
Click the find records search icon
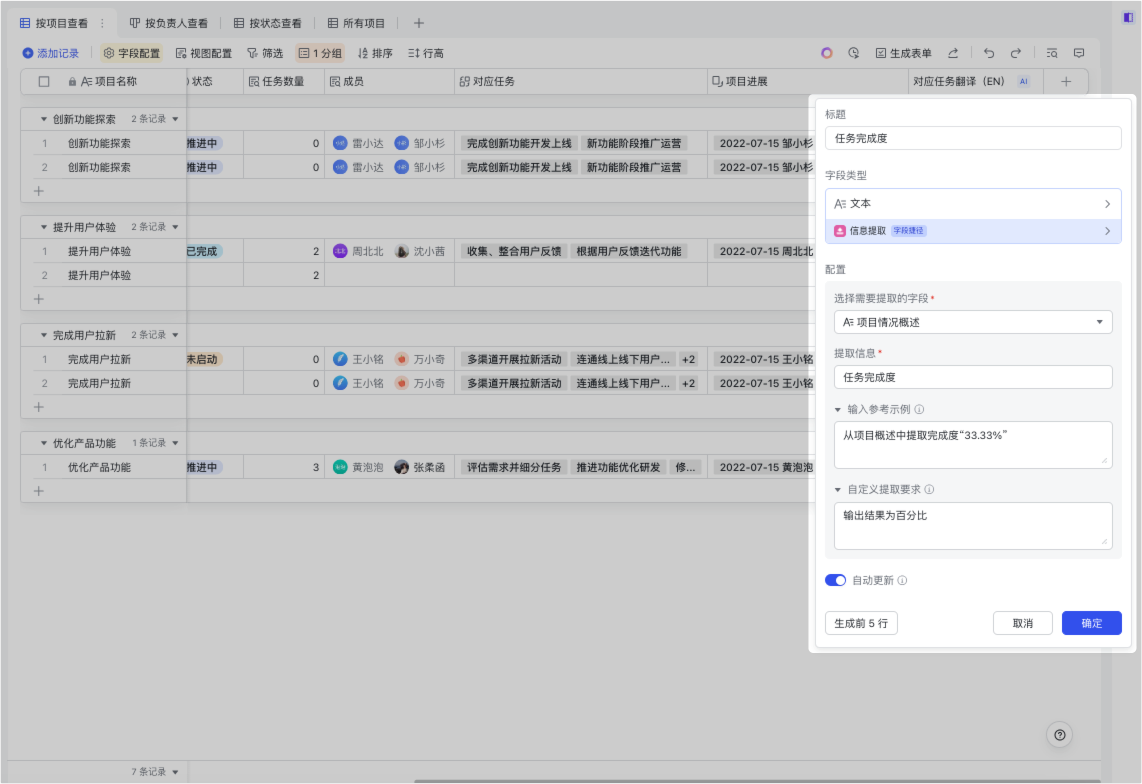coord(1052,53)
